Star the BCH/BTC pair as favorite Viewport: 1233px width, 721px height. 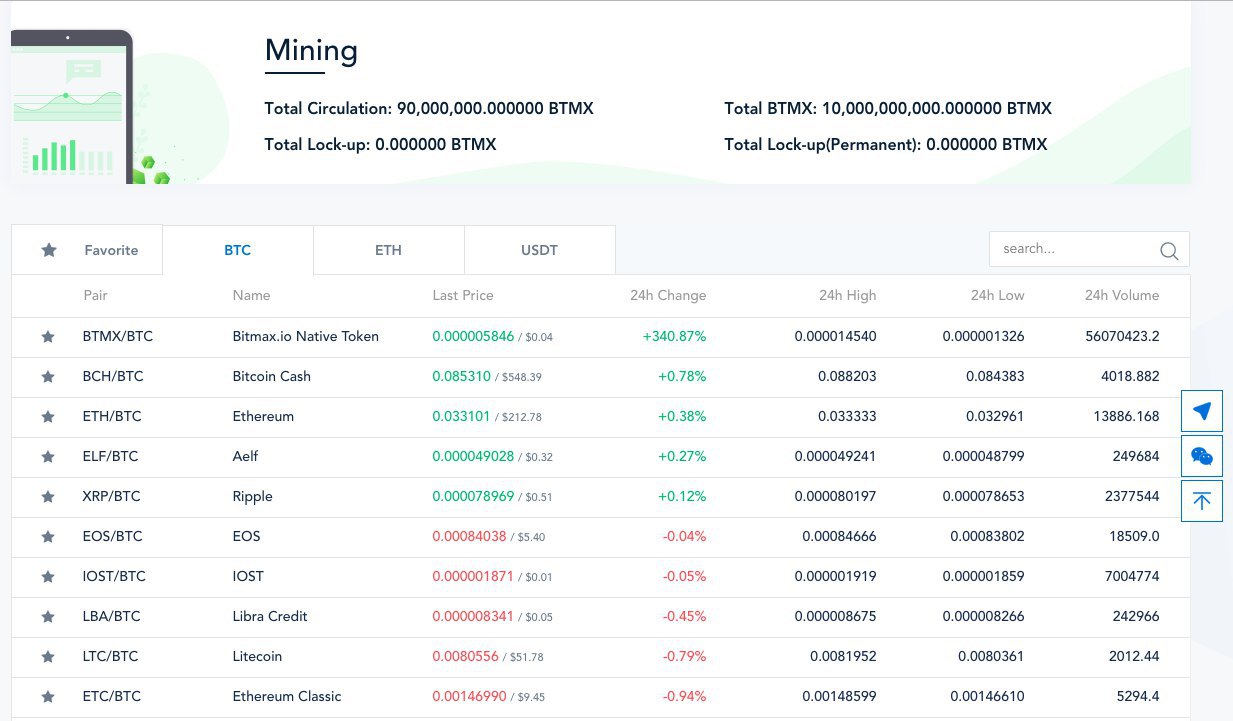tap(47, 377)
